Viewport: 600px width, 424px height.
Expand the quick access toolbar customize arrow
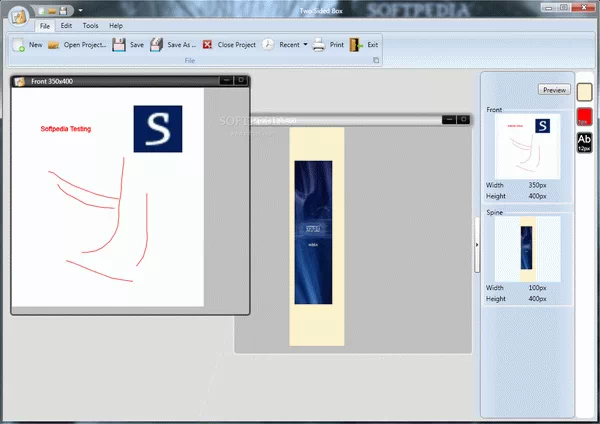coord(80,10)
